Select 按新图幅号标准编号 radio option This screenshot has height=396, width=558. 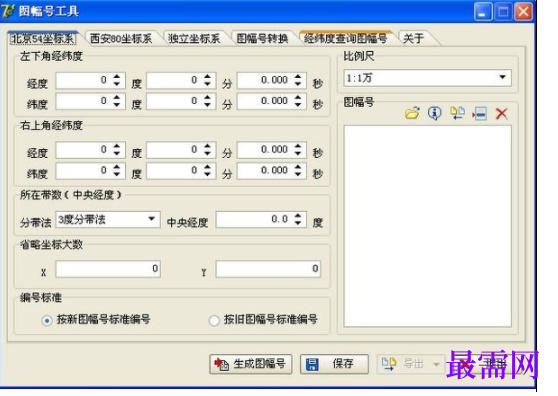coord(96,320)
